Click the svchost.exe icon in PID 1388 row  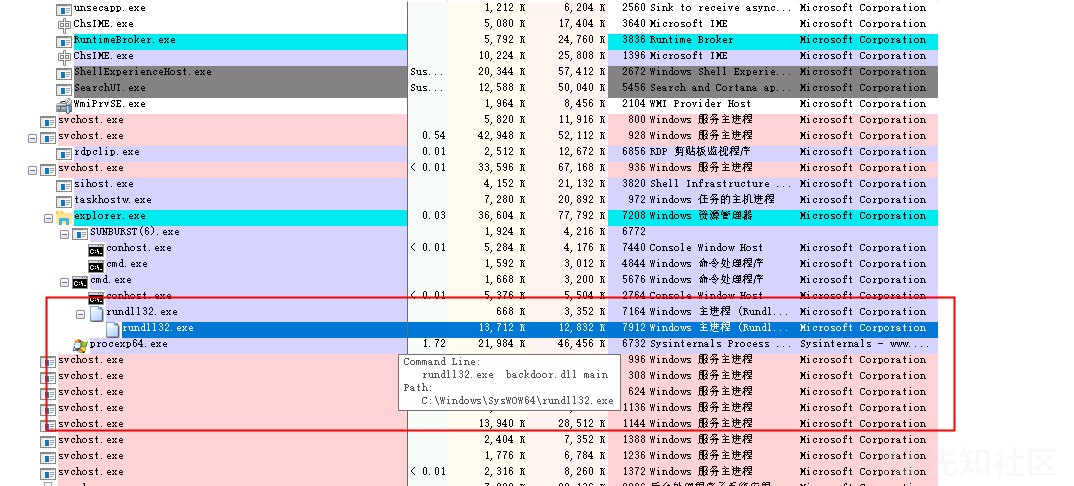(x=48, y=442)
